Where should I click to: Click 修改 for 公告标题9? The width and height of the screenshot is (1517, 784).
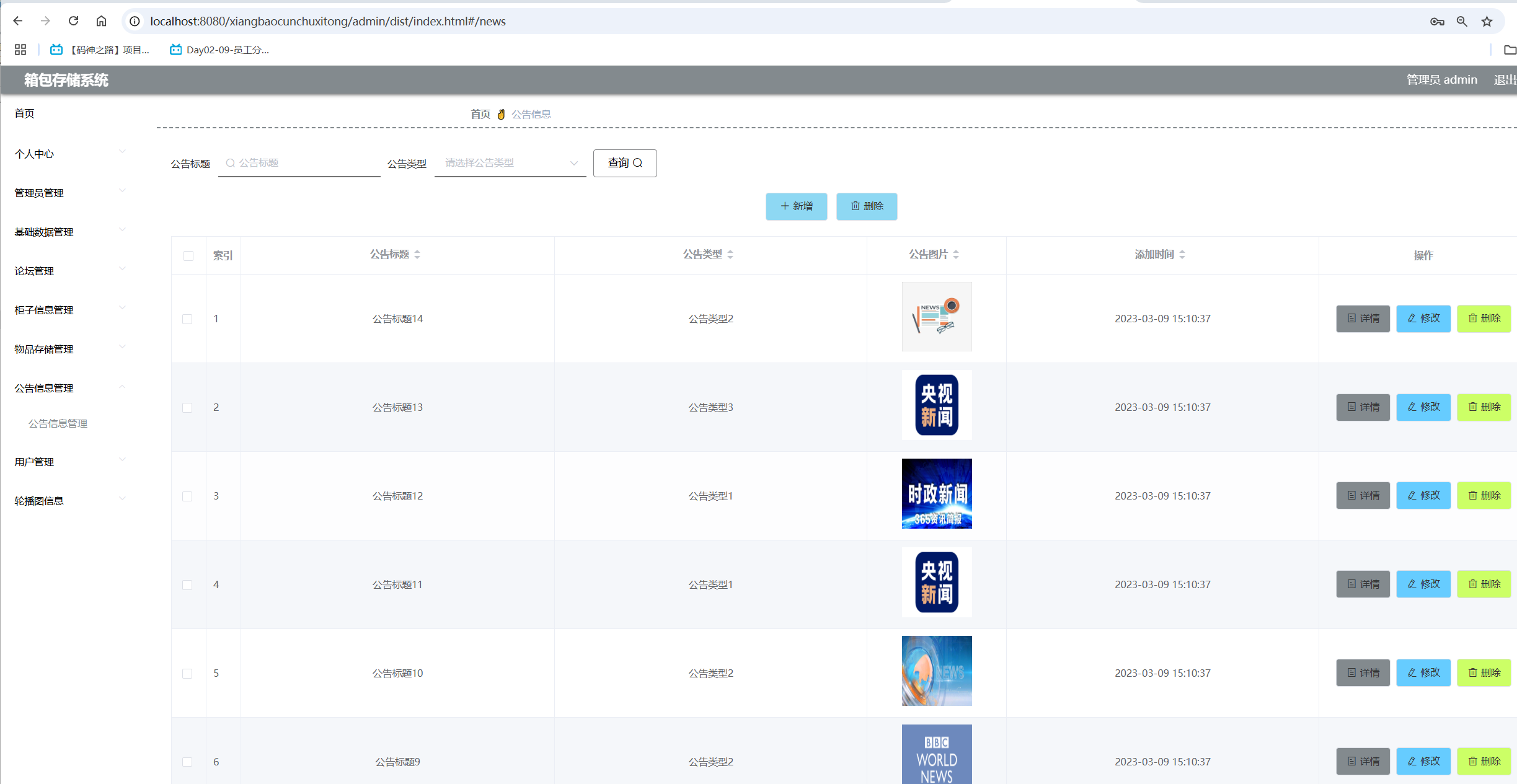1423,762
